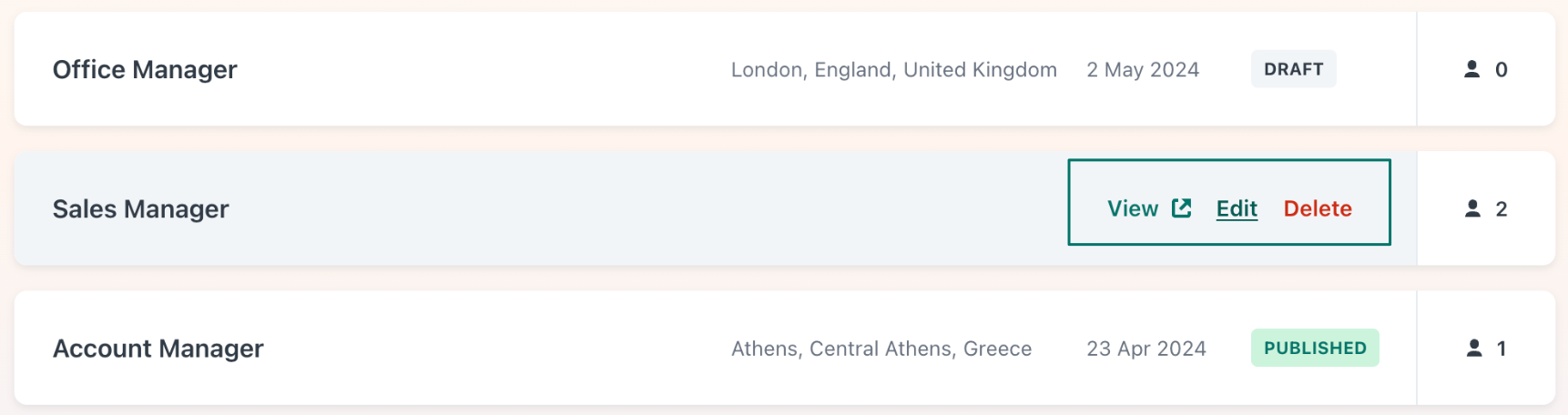The image size is (1568, 415).
Task: Click candidate count 0 on Office Manager
Action: 1502,69
